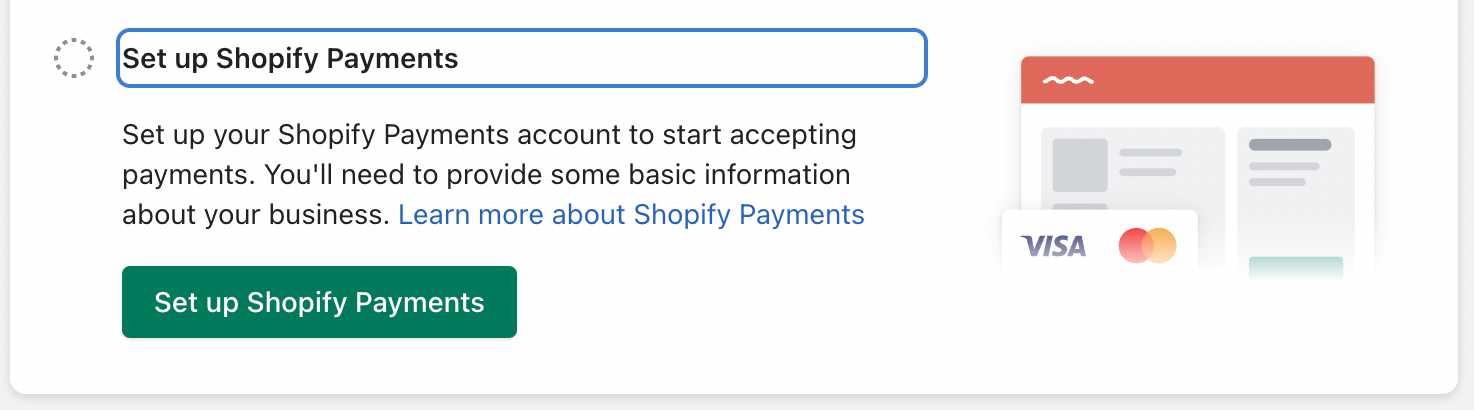Viewport: 1474px width, 410px height.
Task: Click the light gray lines under dark bar
Action: [1284, 174]
